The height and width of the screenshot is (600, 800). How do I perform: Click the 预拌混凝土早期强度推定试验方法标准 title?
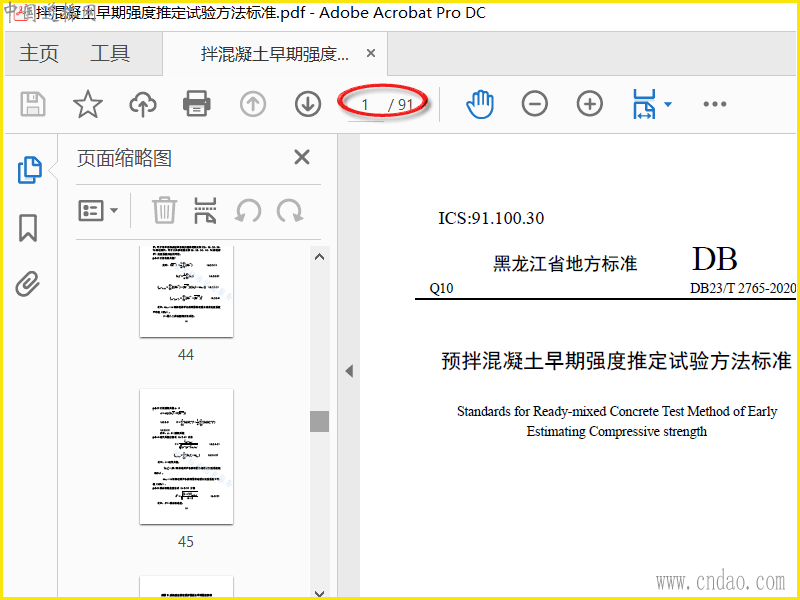click(616, 361)
